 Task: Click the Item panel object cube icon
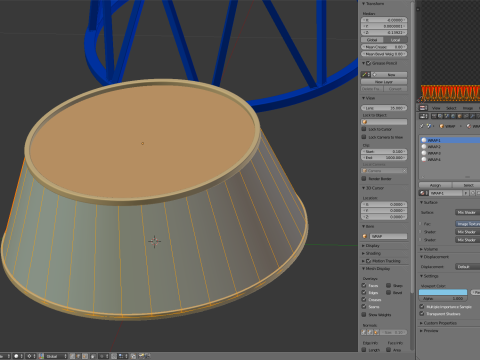[x=365, y=236]
